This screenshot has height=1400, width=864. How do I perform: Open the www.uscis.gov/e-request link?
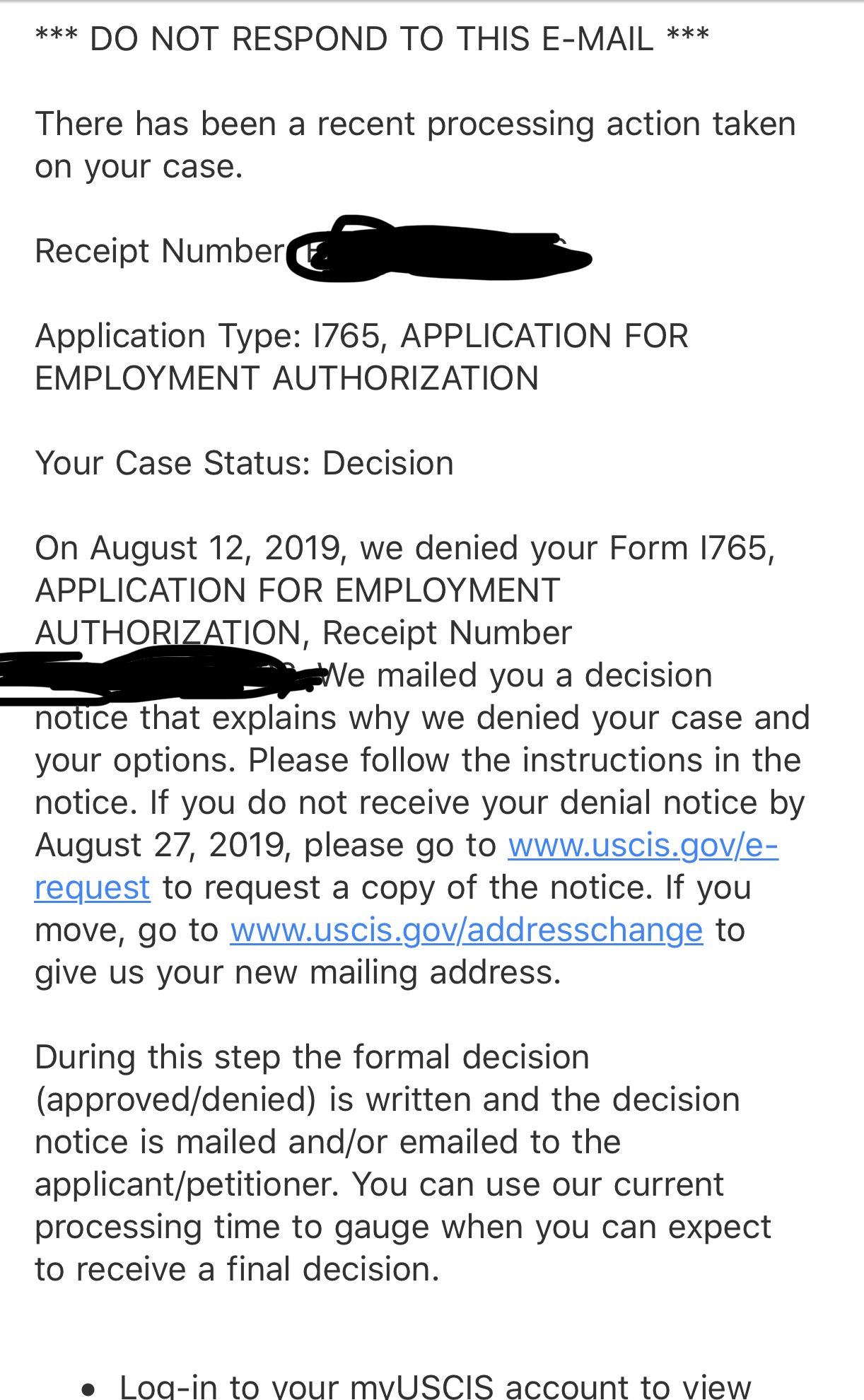[x=642, y=845]
